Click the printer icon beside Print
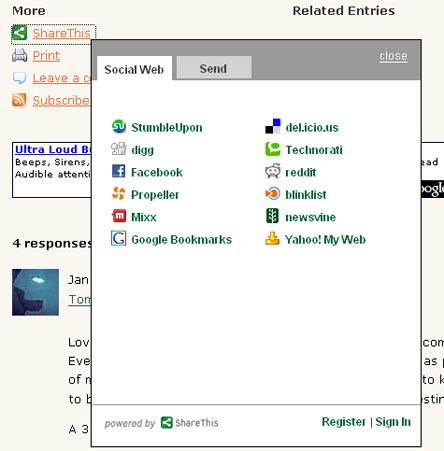444x451 pixels. coord(20,55)
